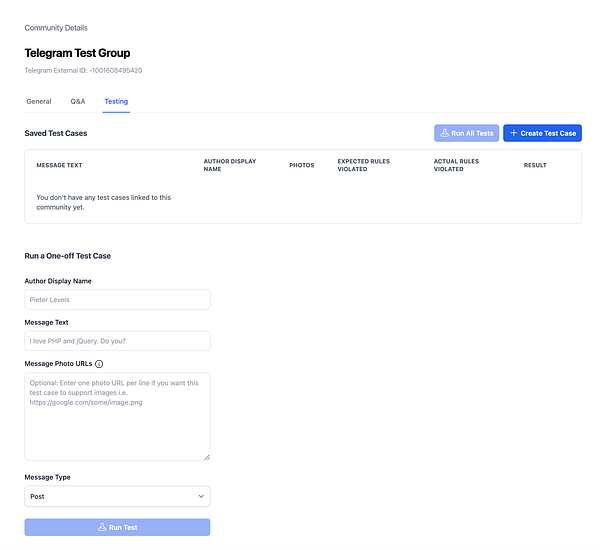Click the Saved Test Cases heading
The height and width of the screenshot is (550, 600).
pyautogui.click(x=56, y=133)
